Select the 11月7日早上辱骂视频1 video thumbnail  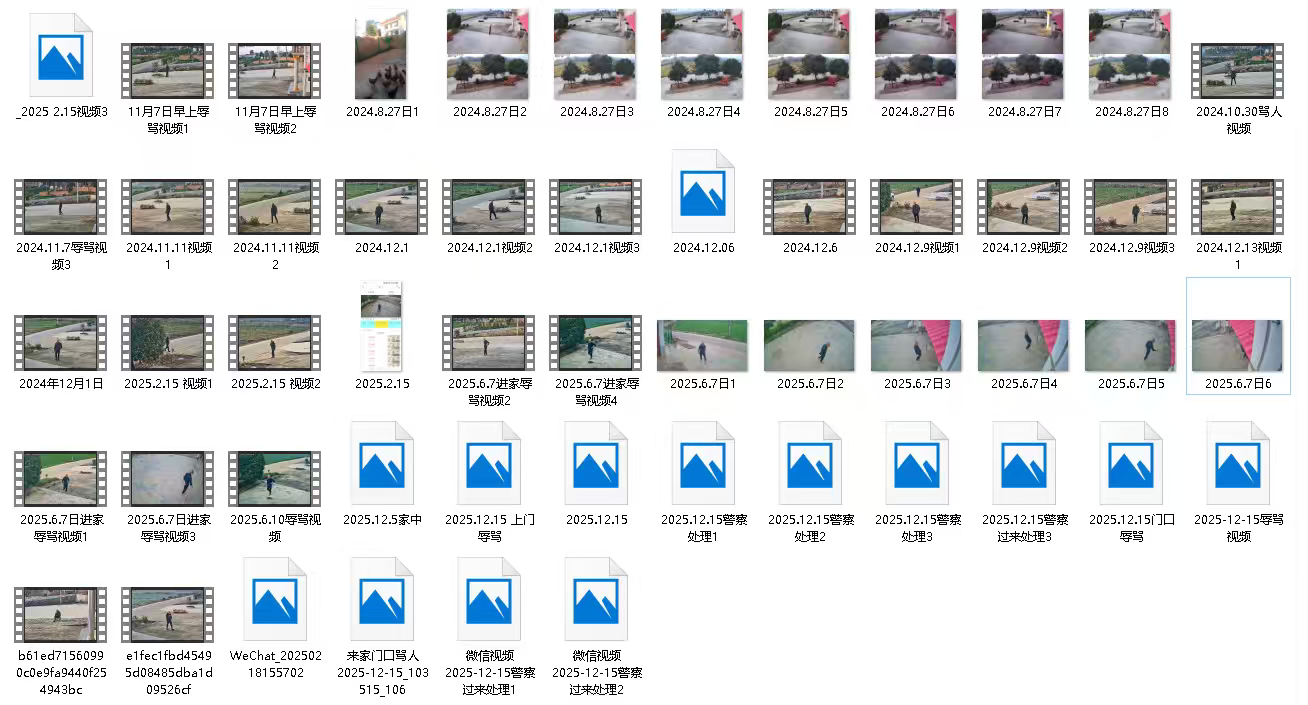168,70
